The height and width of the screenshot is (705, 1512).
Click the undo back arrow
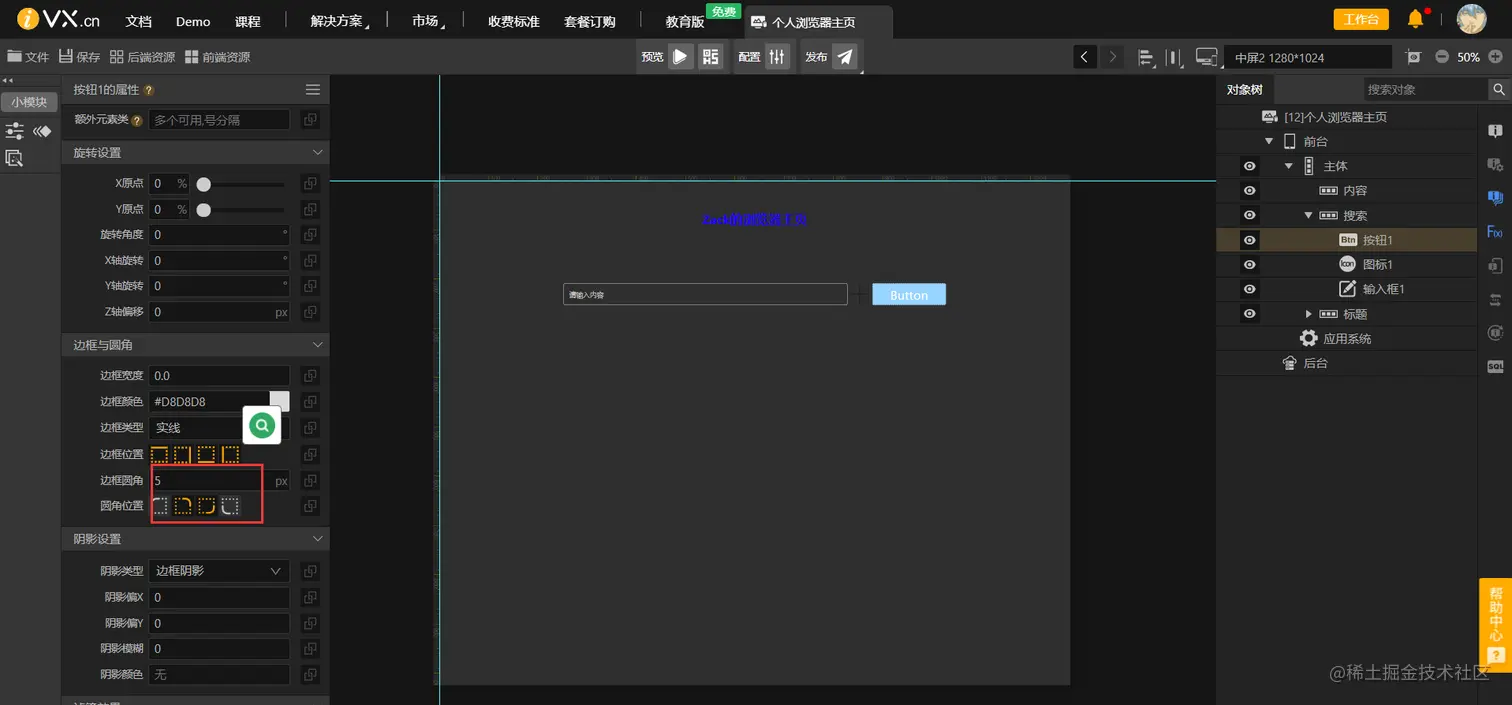[x=1085, y=57]
